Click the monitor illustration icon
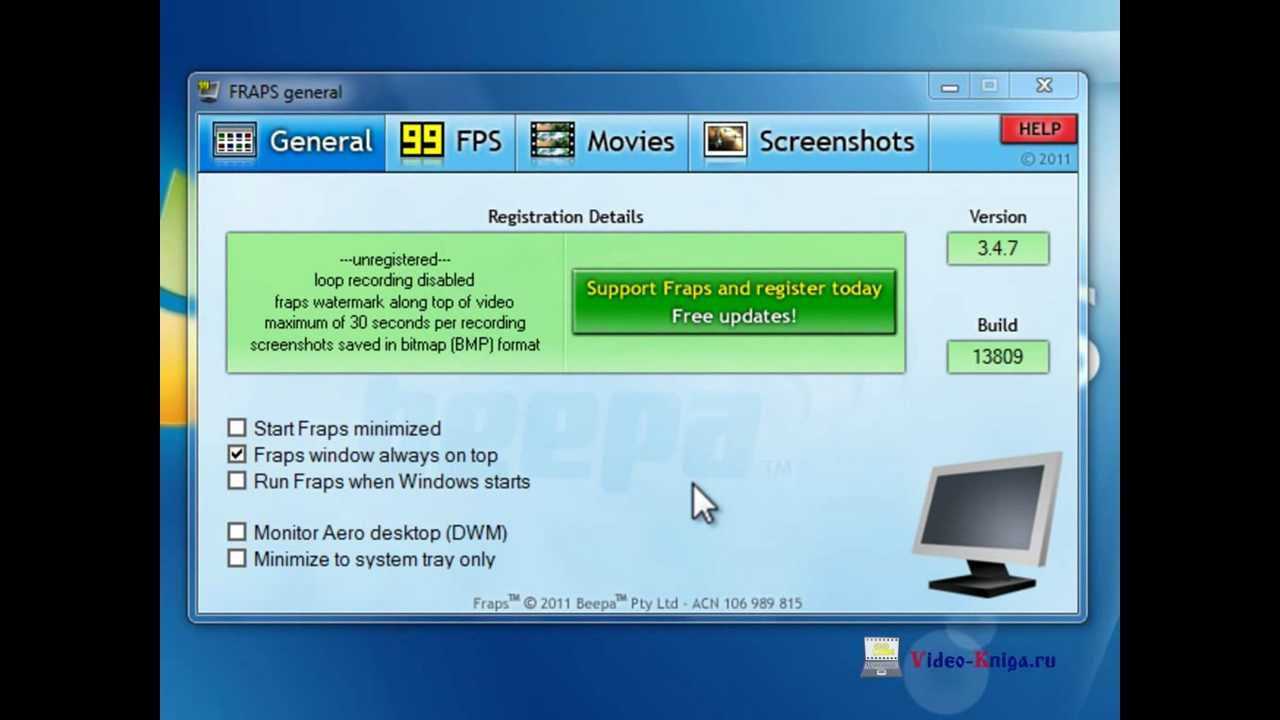This screenshot has width=1280, height=720. click(x=988, y=524)
